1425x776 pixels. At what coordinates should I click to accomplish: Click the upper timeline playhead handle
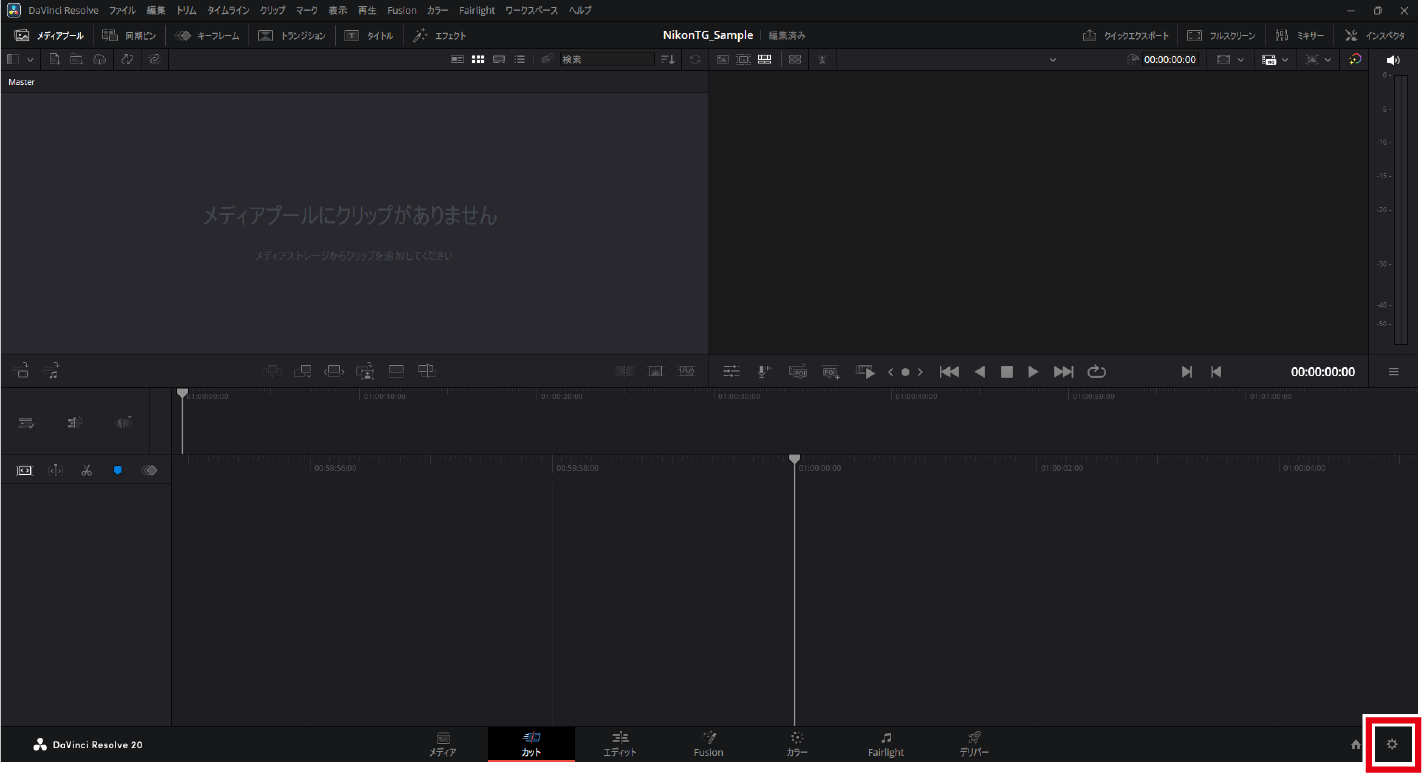pos(182,394)
